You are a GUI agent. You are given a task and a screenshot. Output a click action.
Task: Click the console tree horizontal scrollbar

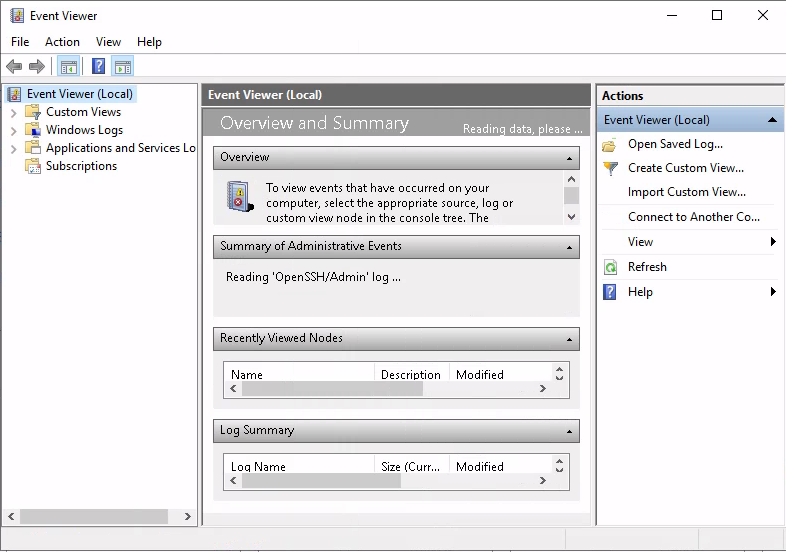(93, 517)
